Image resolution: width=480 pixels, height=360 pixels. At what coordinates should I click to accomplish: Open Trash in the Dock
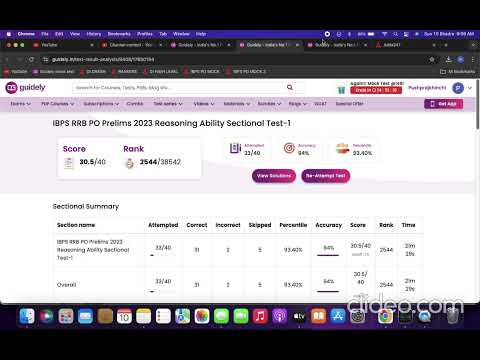[x=452, y=316]
